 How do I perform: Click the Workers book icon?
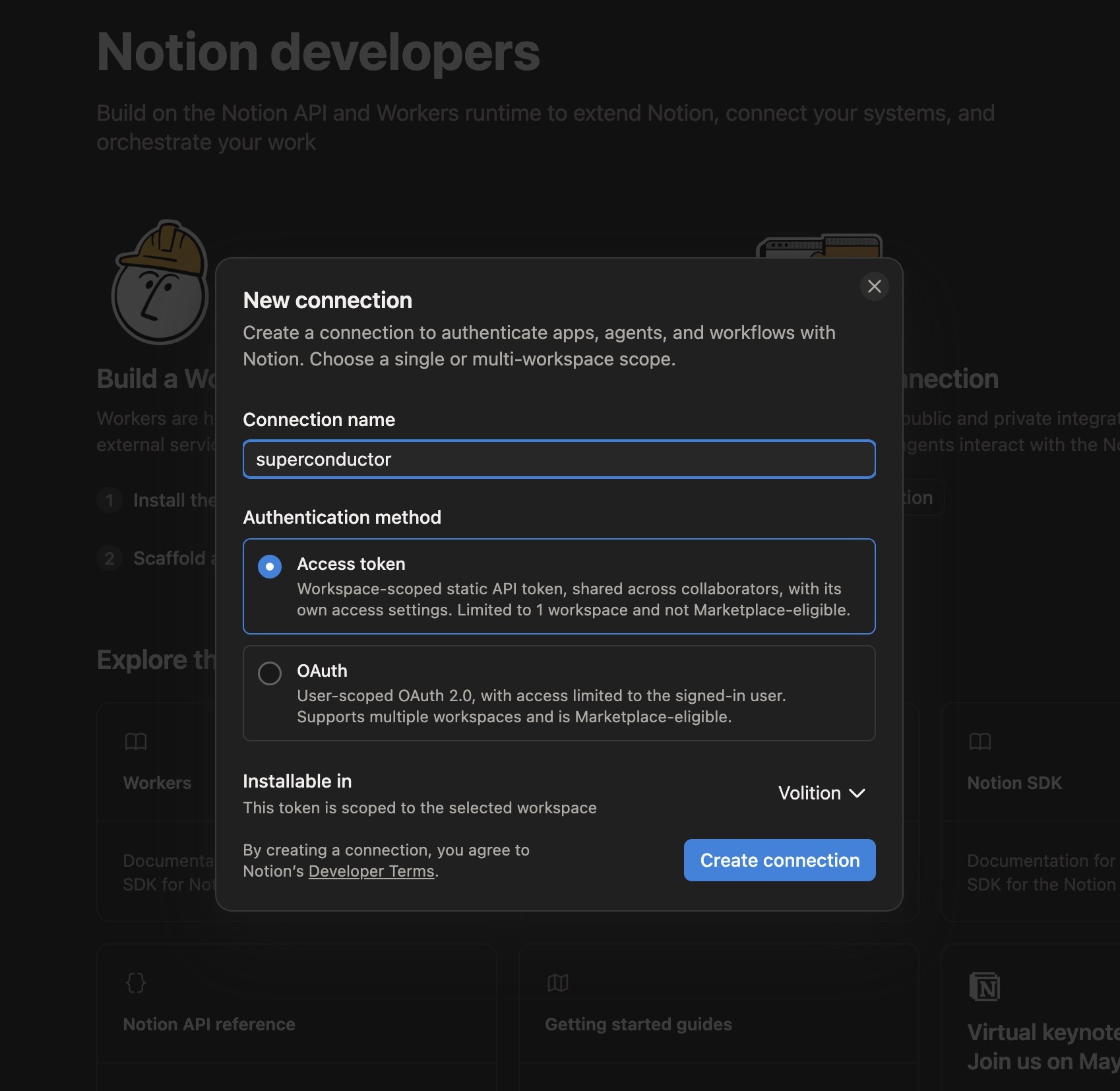(136, 741)
